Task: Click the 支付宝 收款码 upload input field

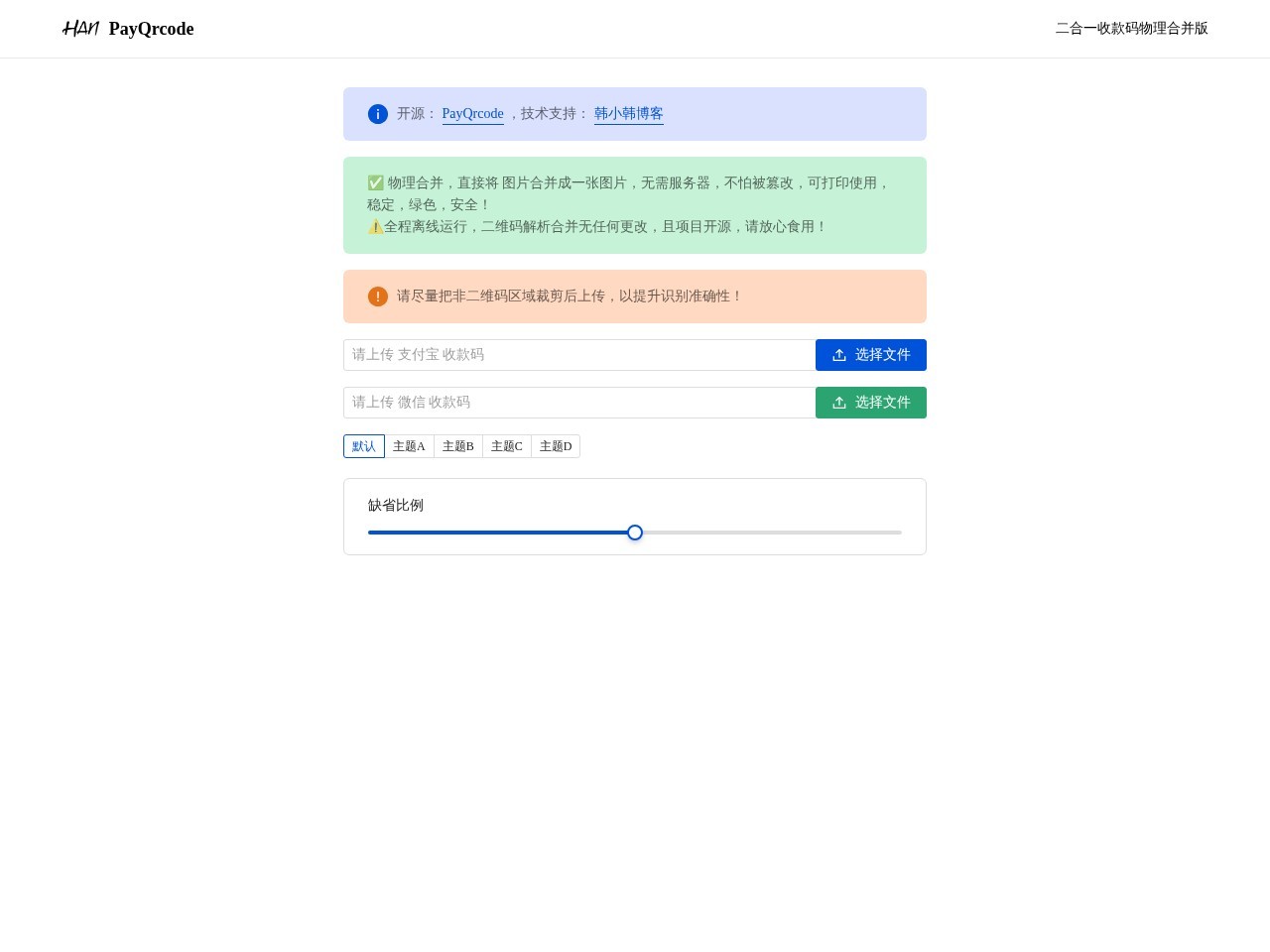Action: pos(579,355)
